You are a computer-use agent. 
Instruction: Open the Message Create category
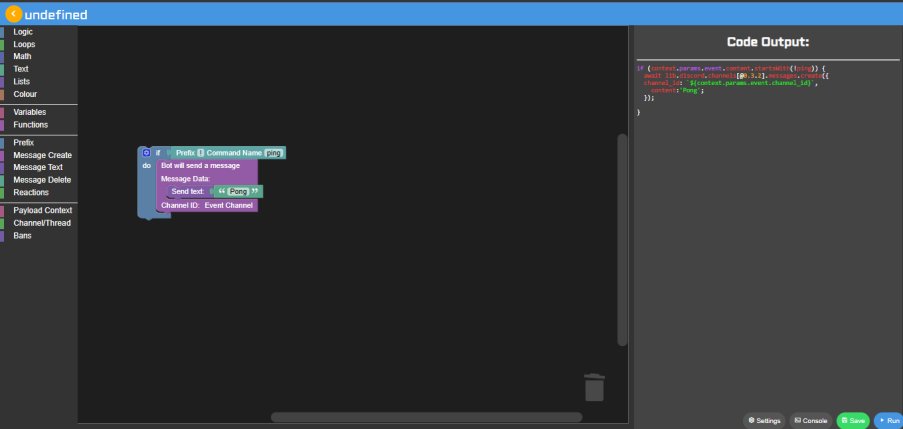(x=43, y=155)
